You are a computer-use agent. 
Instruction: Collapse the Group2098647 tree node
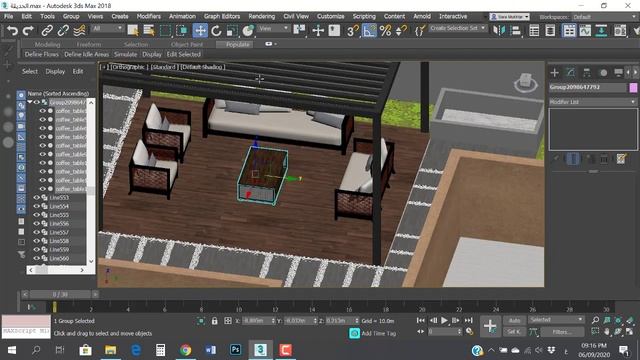tap(30, 102)
